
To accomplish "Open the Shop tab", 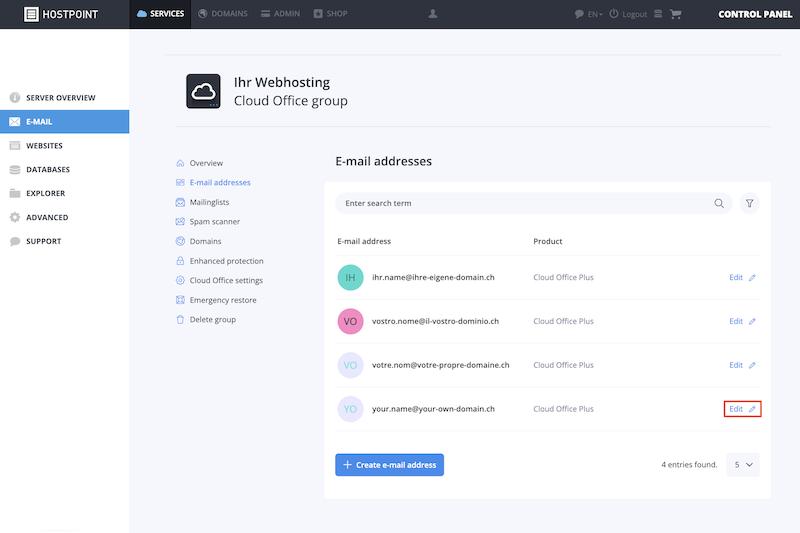I will [331, 14].
